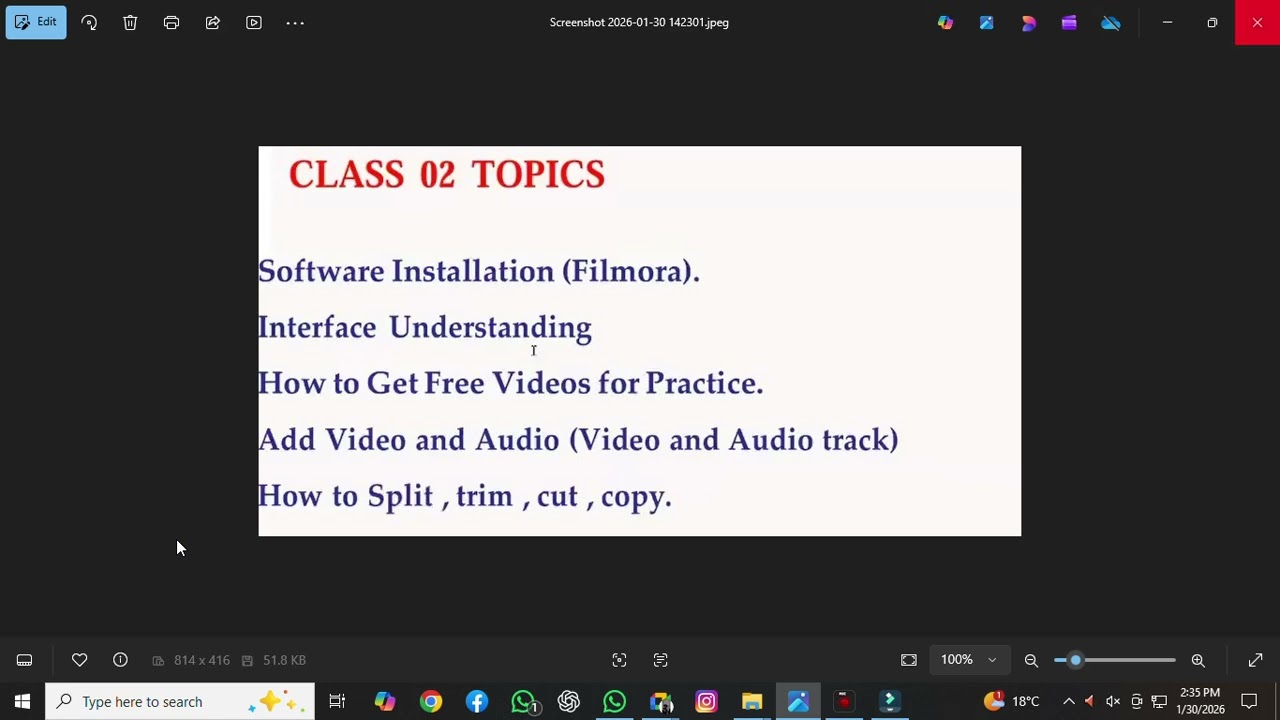
Task: Click the 18°C weather widget
Action: point(1012,701)
